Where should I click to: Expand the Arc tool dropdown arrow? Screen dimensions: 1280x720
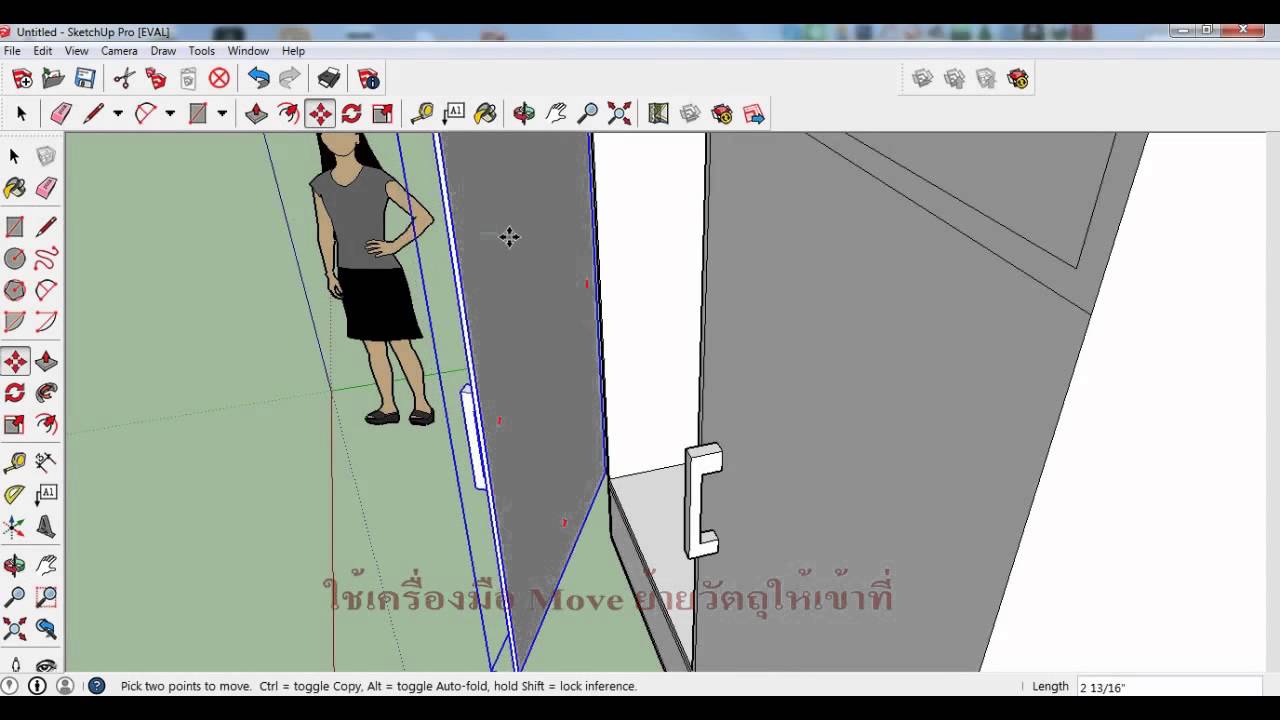pyautogui.click(x=170, y=113)
